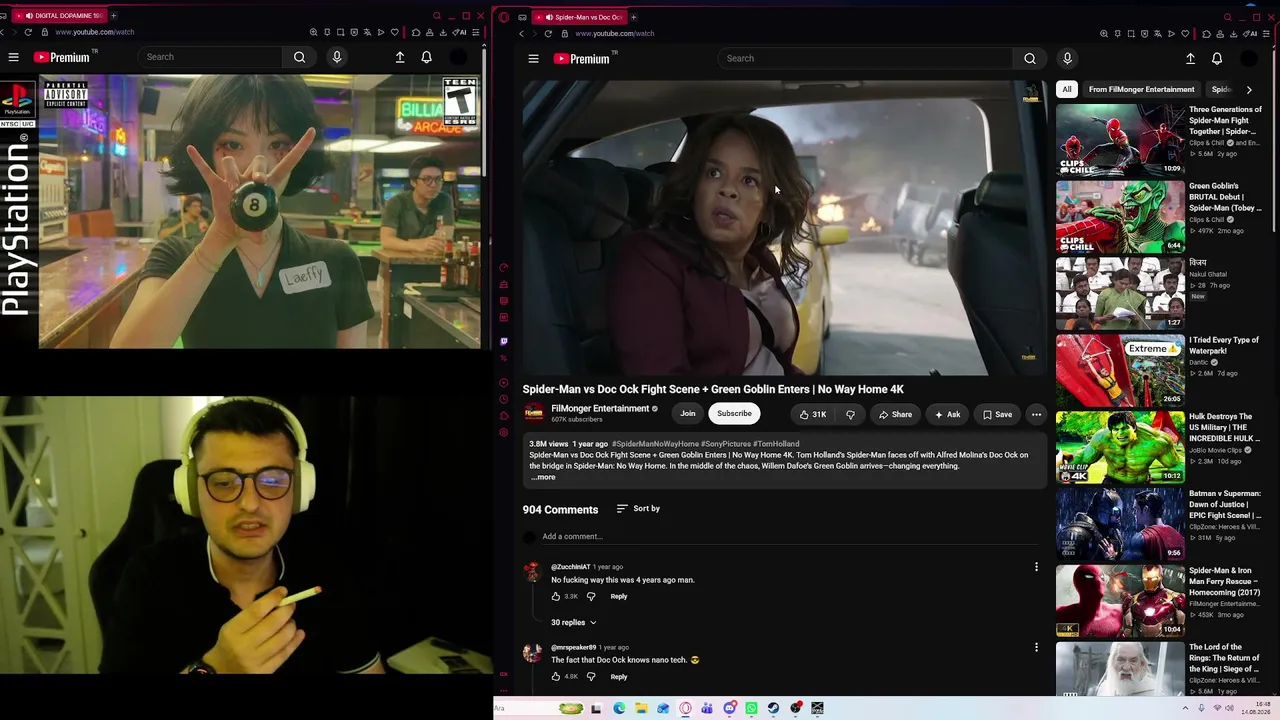Screen dimensions: 1280x720
Task: Click the Join channel button
Action: pos(688,414)
